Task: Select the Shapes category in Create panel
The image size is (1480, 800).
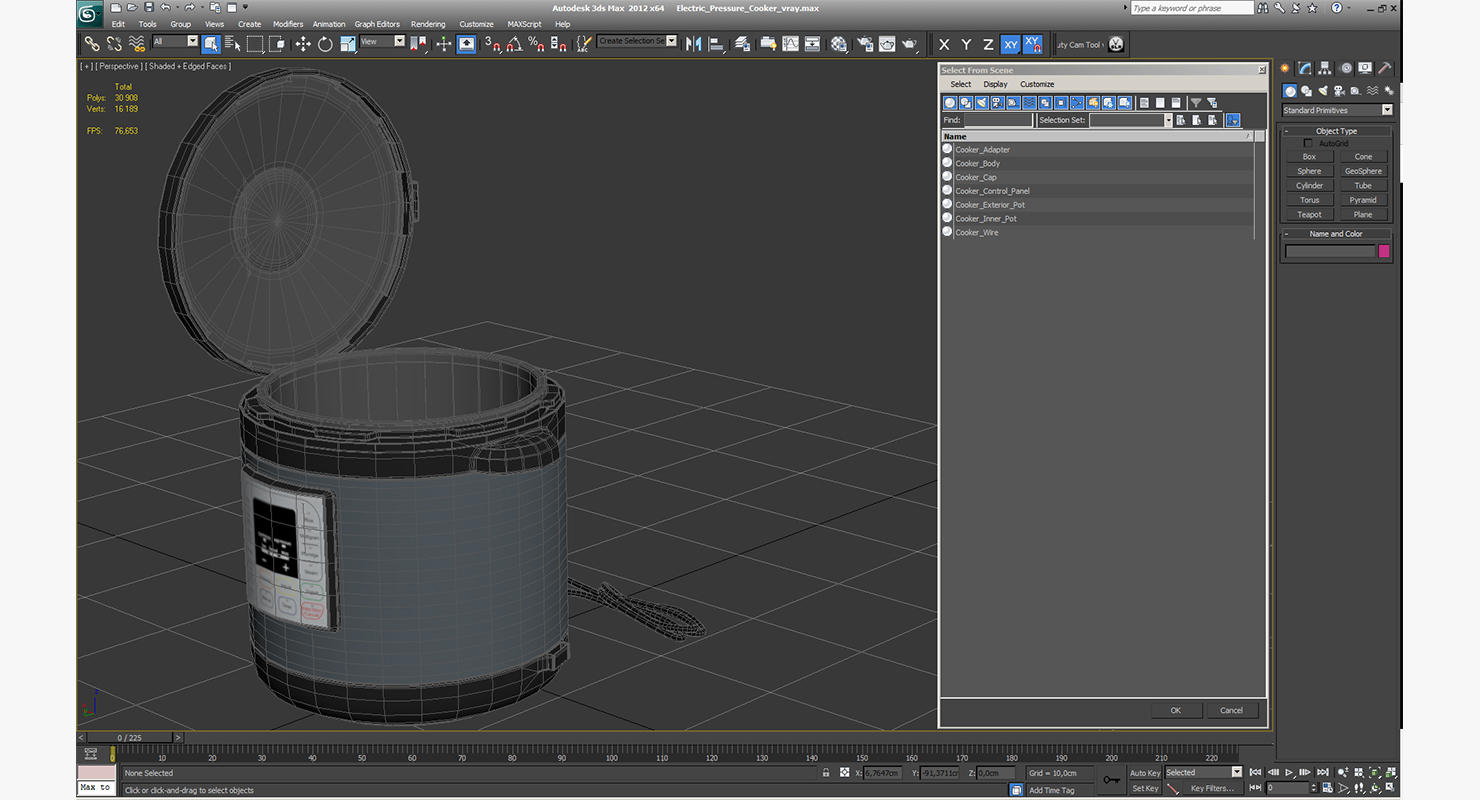Action: (x=1307, y=91)
